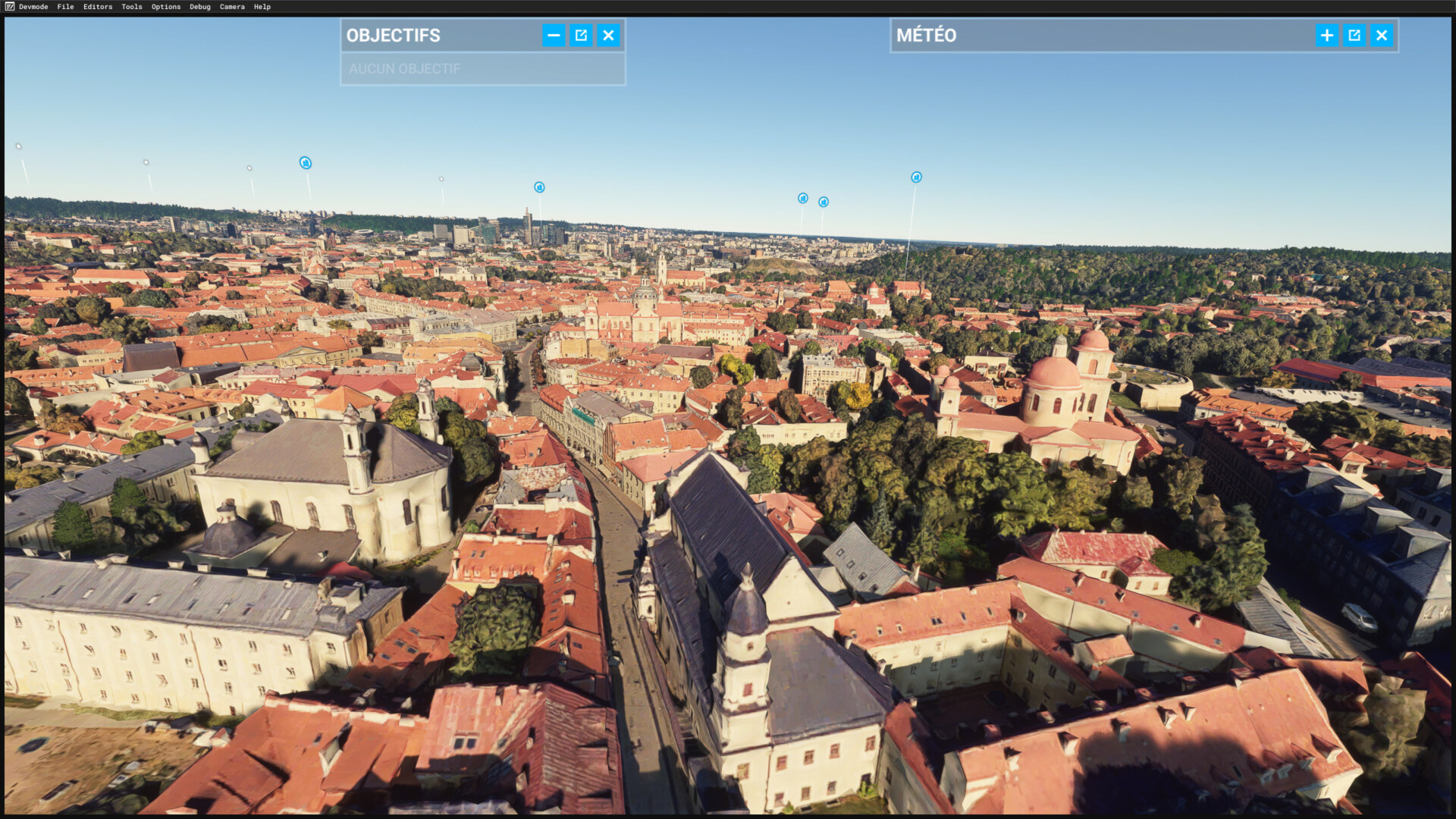Open the Camera menu
Viewport: 1456px width, 819px height.
[232, 7]
